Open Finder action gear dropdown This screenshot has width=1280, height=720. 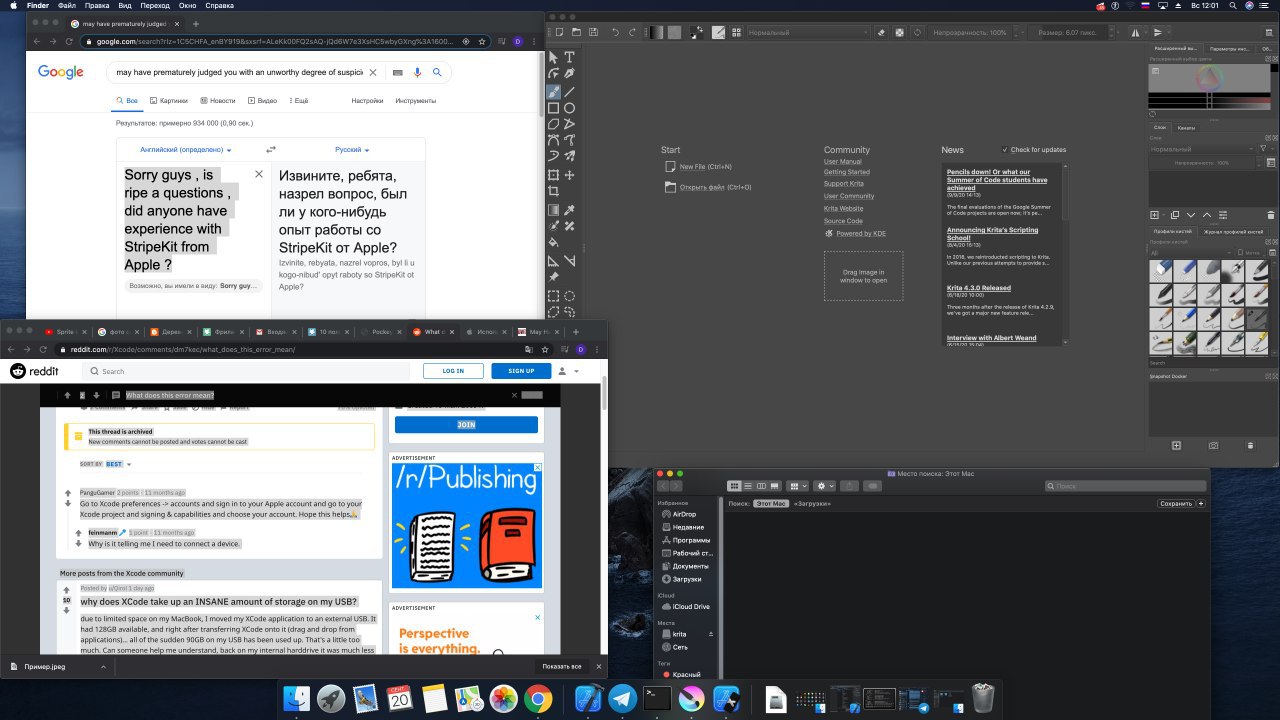pos(826,486)
